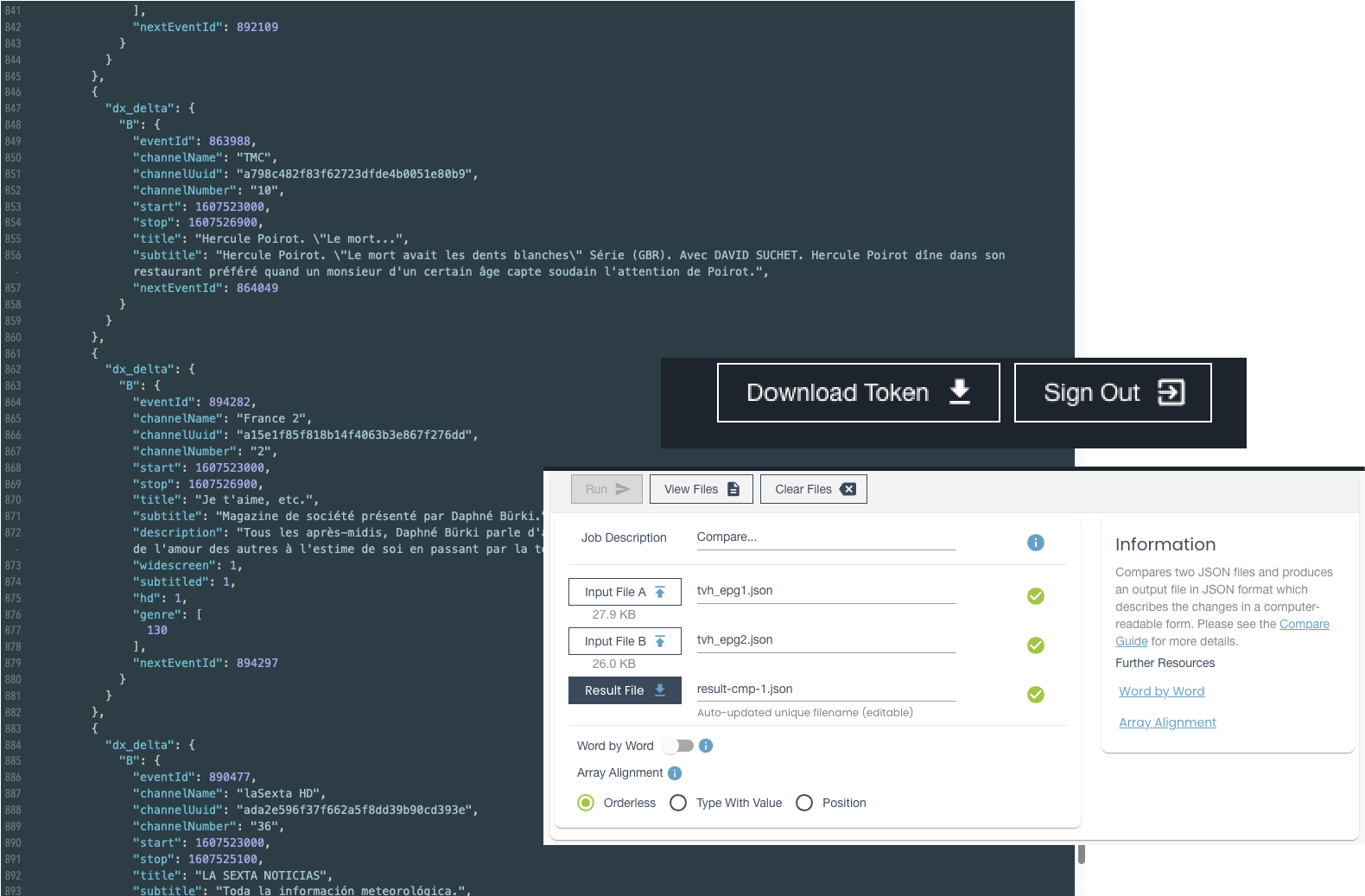Click the greyed-out Run button
The image size is (1365, 896).
[606, 489]
